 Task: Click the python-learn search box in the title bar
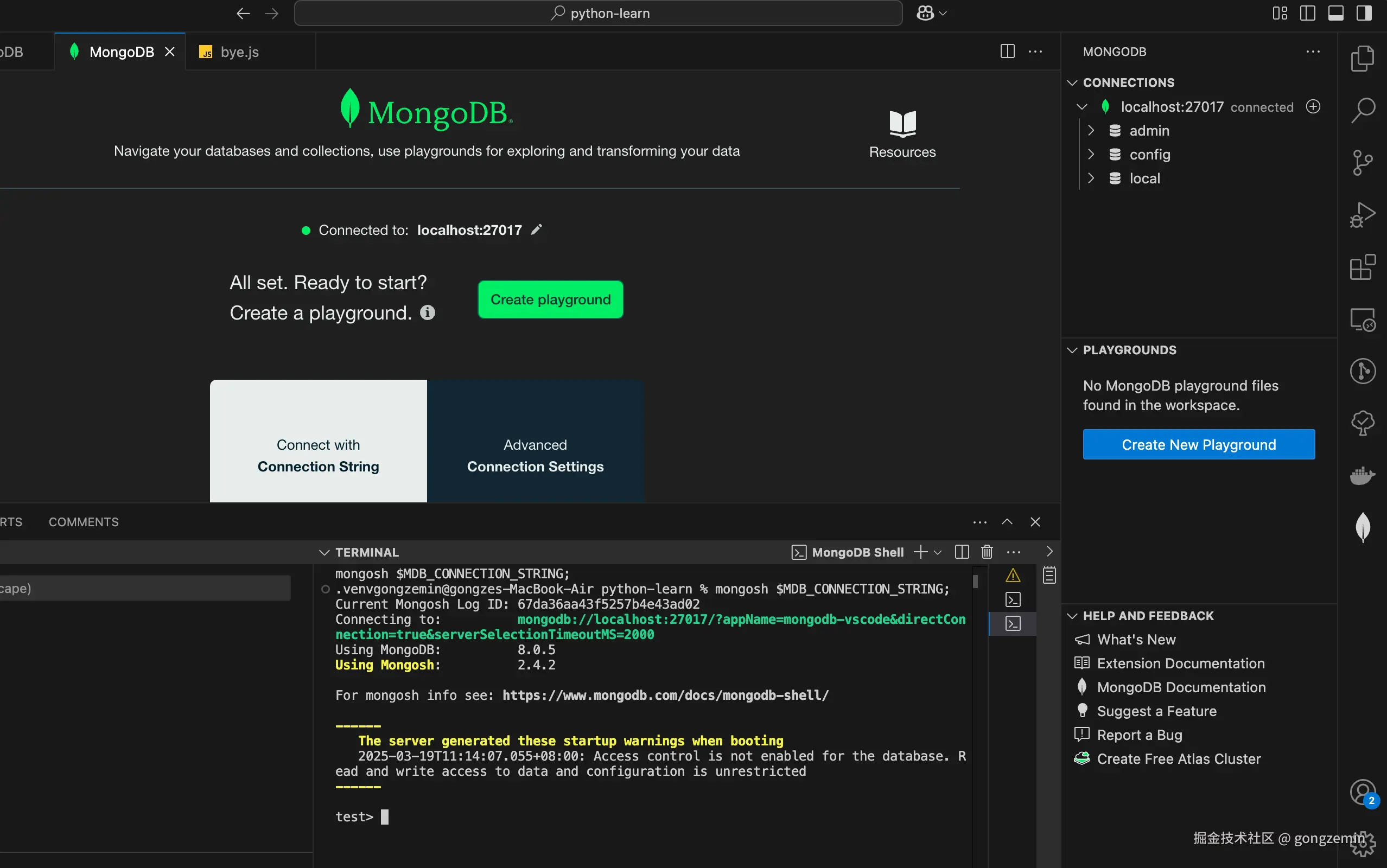click(598, 13)
